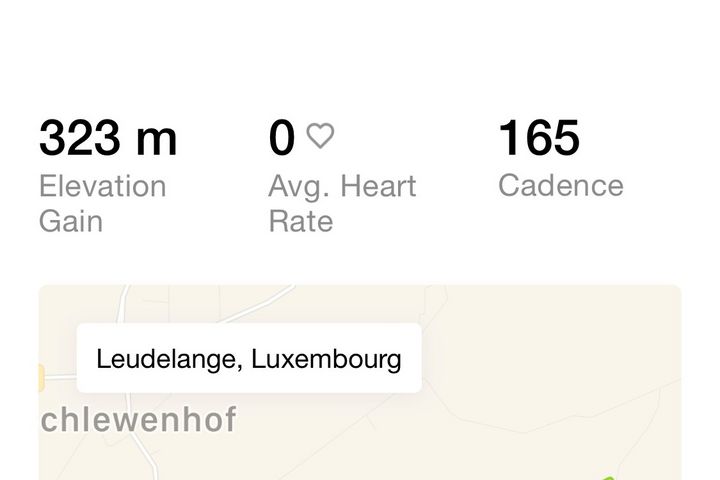Screen dimensions: 720x480
Task: Tap the green route segment on map
Action: [609, 478]
